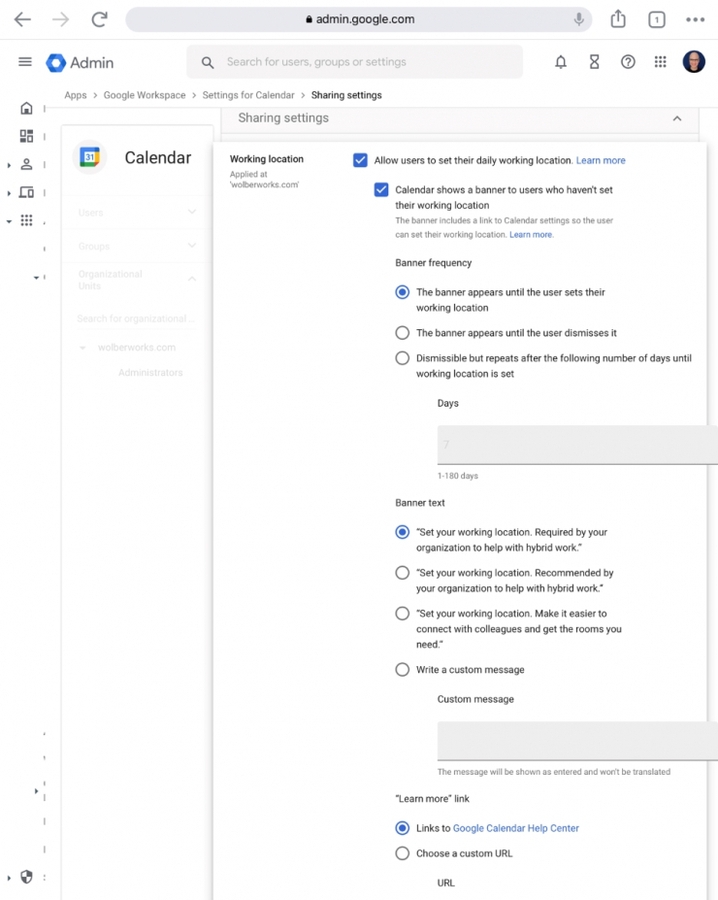The height and width of the screenshot is (900, 718).
Task: Open the Google Calendar Help Center link
Action: click(x=515, y=828)
